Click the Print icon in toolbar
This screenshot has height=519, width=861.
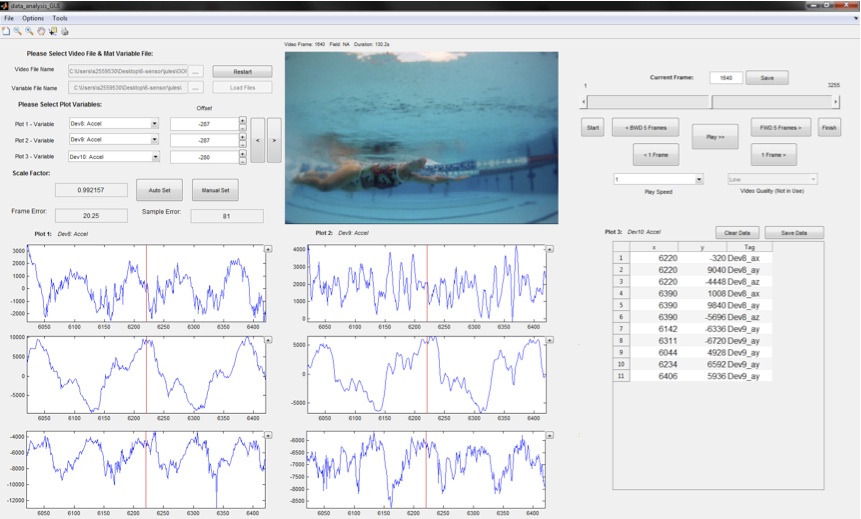pos(65,31)
